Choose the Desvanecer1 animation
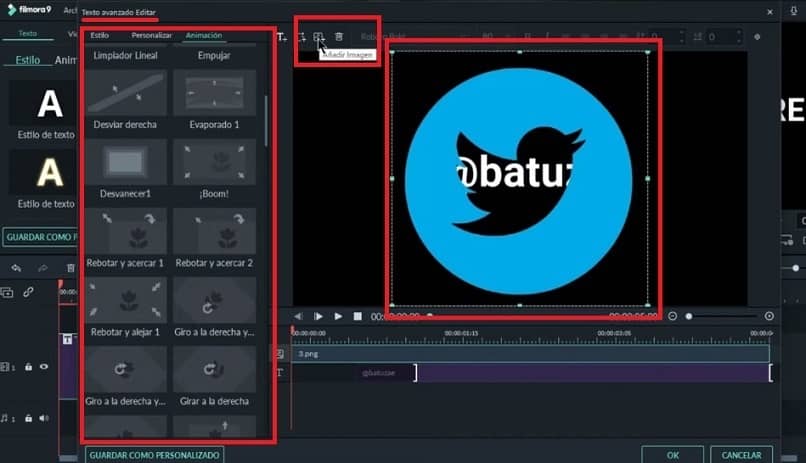This screenshot has height=463, width=806. tap(126, 169)
